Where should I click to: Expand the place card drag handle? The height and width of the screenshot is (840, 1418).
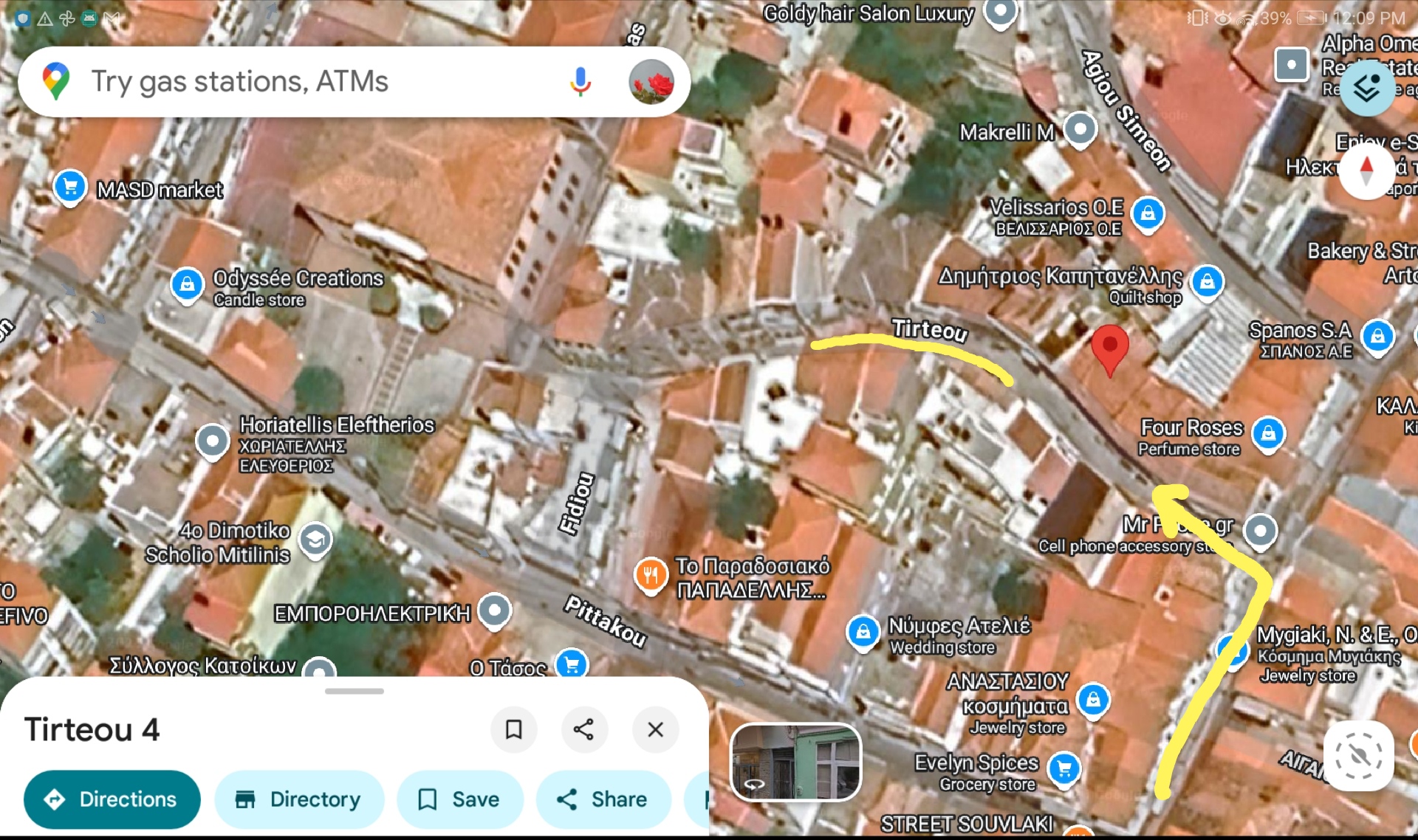click(354, 692)
